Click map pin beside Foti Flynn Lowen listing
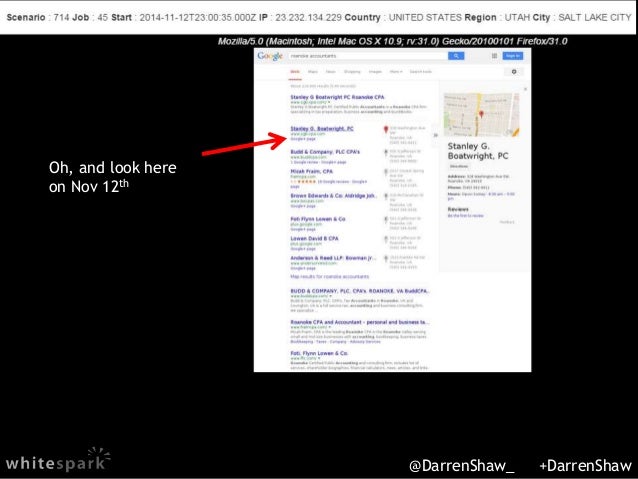 386,220
